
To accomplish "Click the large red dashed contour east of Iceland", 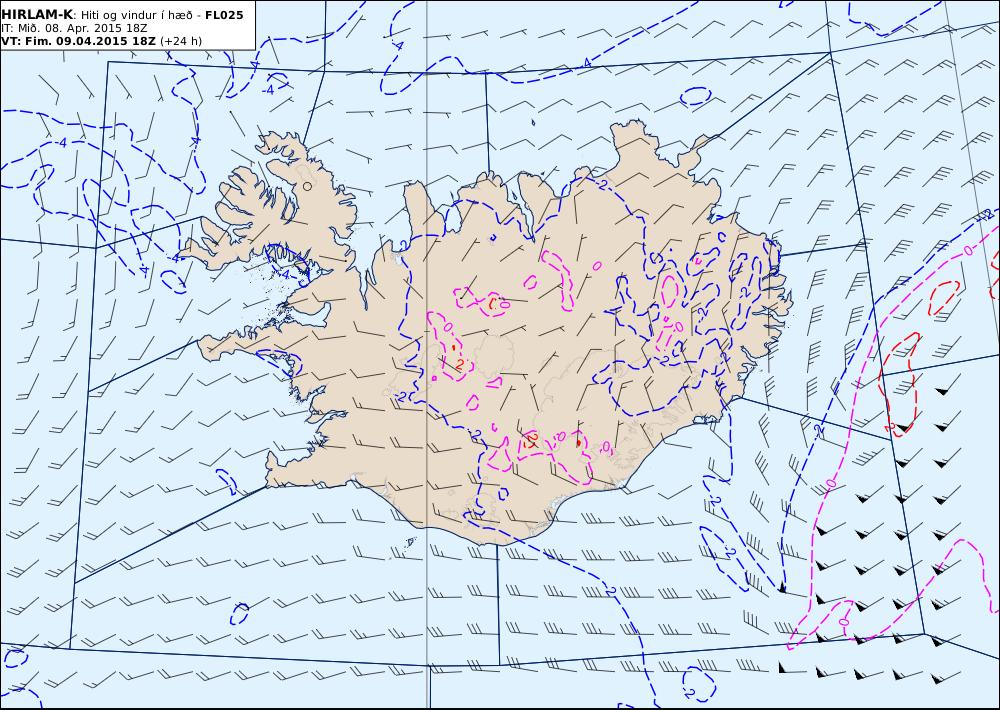I will click(x=899, y=385).
